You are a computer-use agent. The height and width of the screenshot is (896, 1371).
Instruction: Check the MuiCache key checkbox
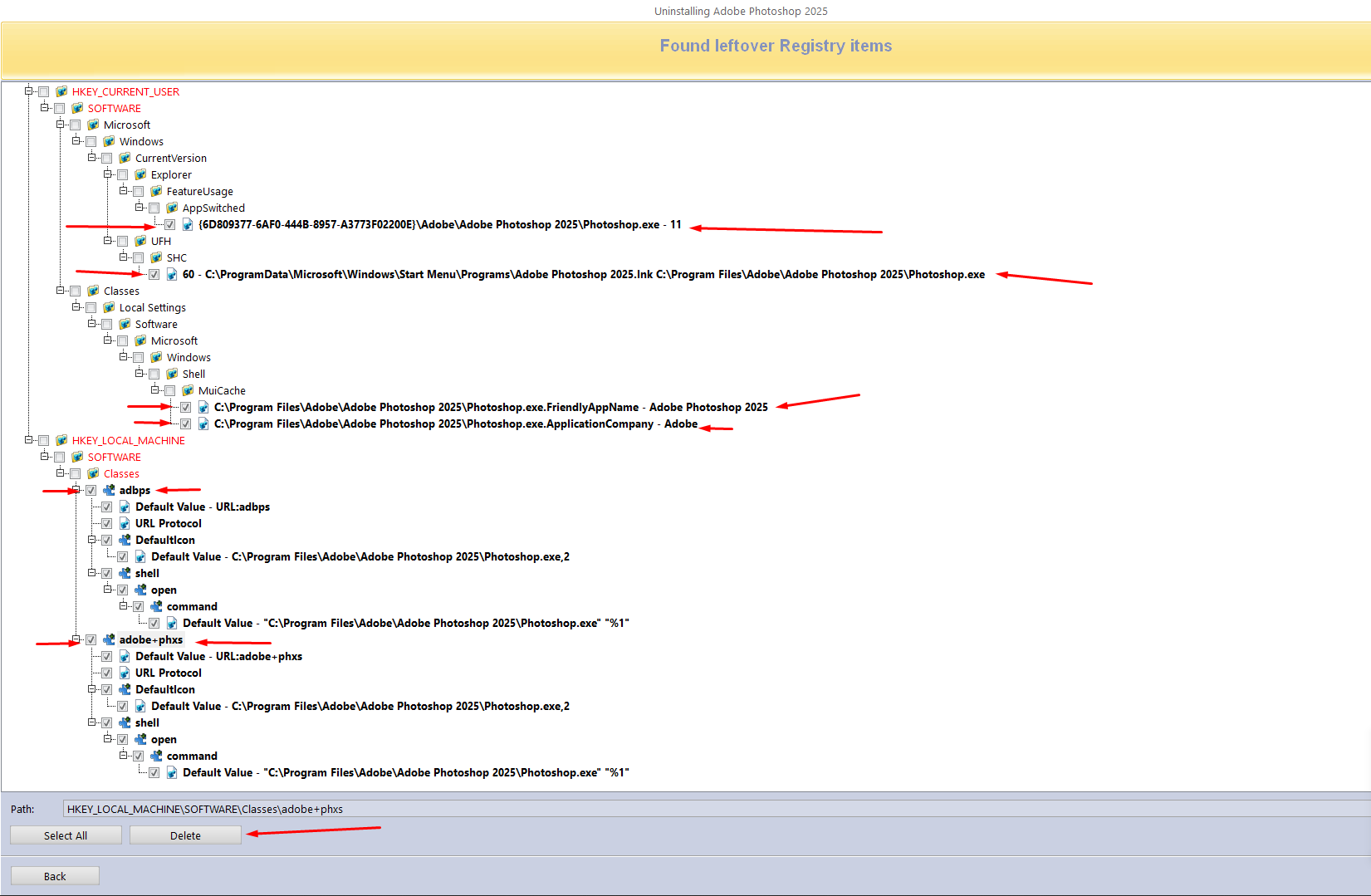pos(170,390)
